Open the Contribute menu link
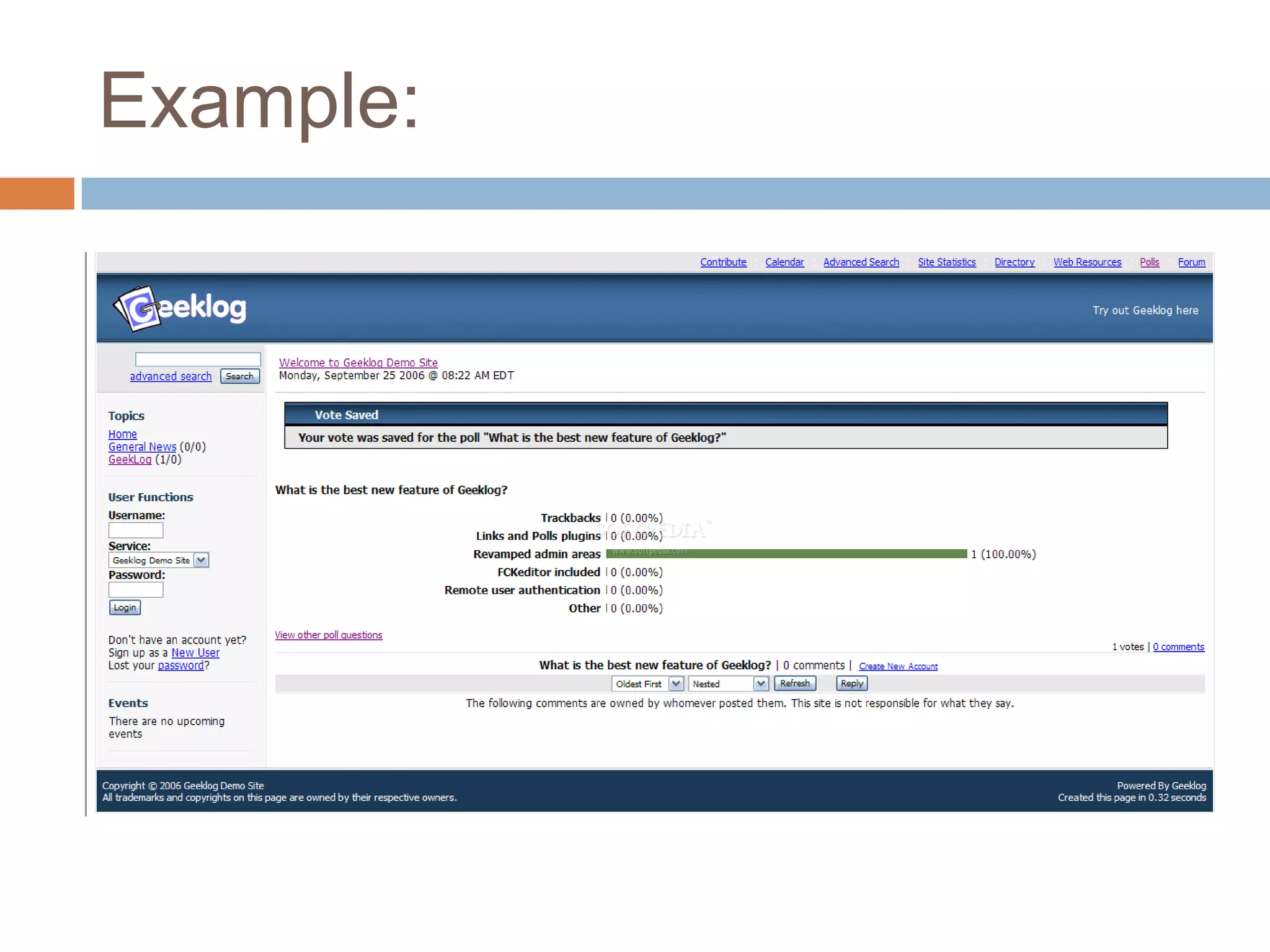Screen dimensions: 1270x952 (723, 262)
